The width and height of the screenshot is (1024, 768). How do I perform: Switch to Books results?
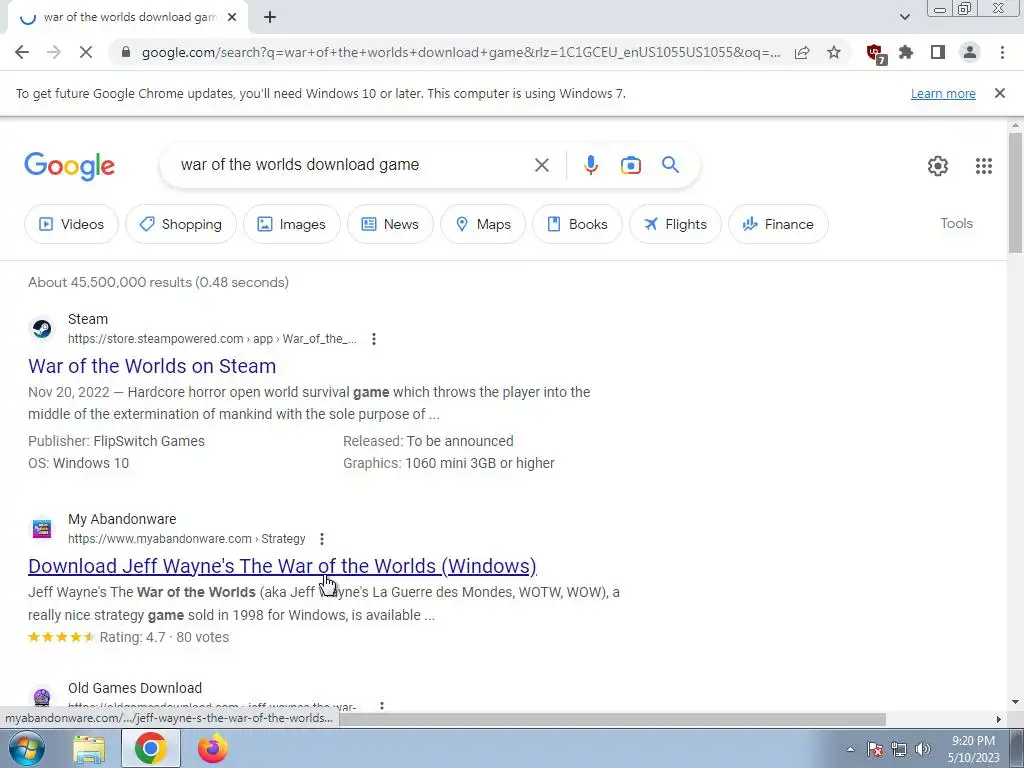click(x=577, y=224)
